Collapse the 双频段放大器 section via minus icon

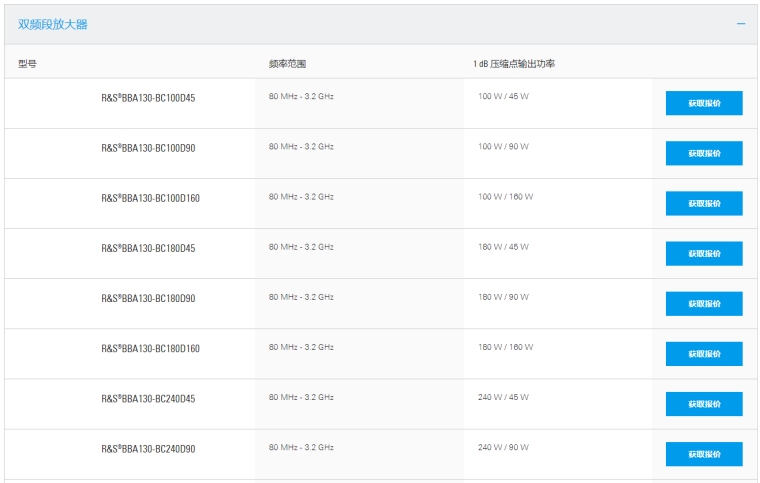(741, 24)
